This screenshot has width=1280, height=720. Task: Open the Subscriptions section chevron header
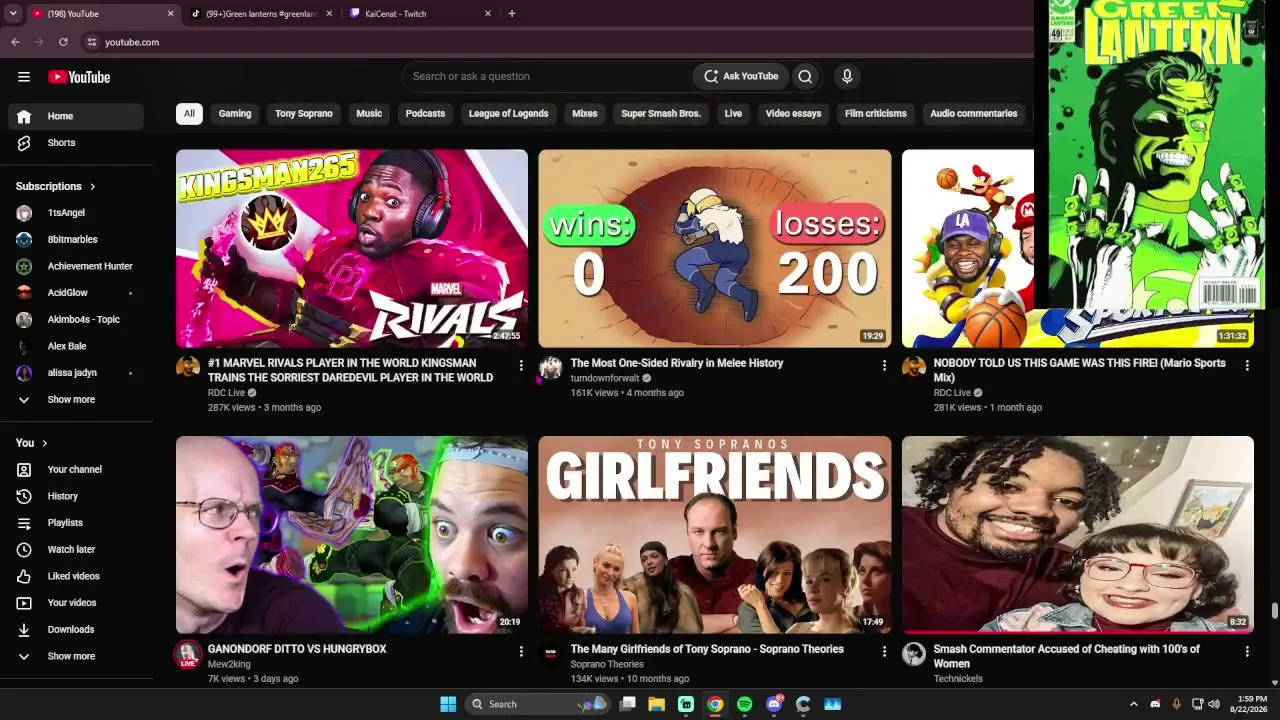point(56,186)
